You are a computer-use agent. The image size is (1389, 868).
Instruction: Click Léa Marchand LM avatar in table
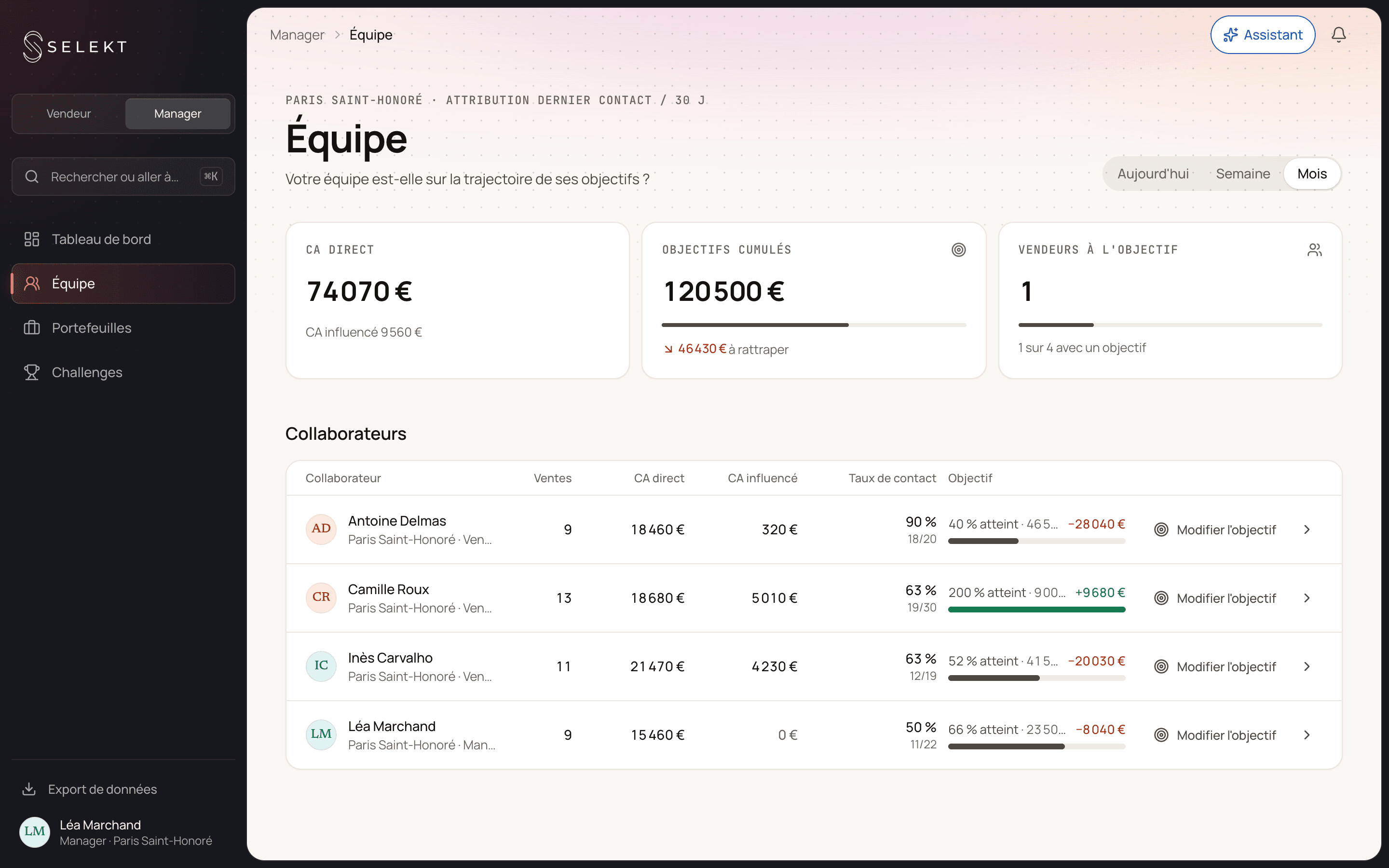[321, 734]
